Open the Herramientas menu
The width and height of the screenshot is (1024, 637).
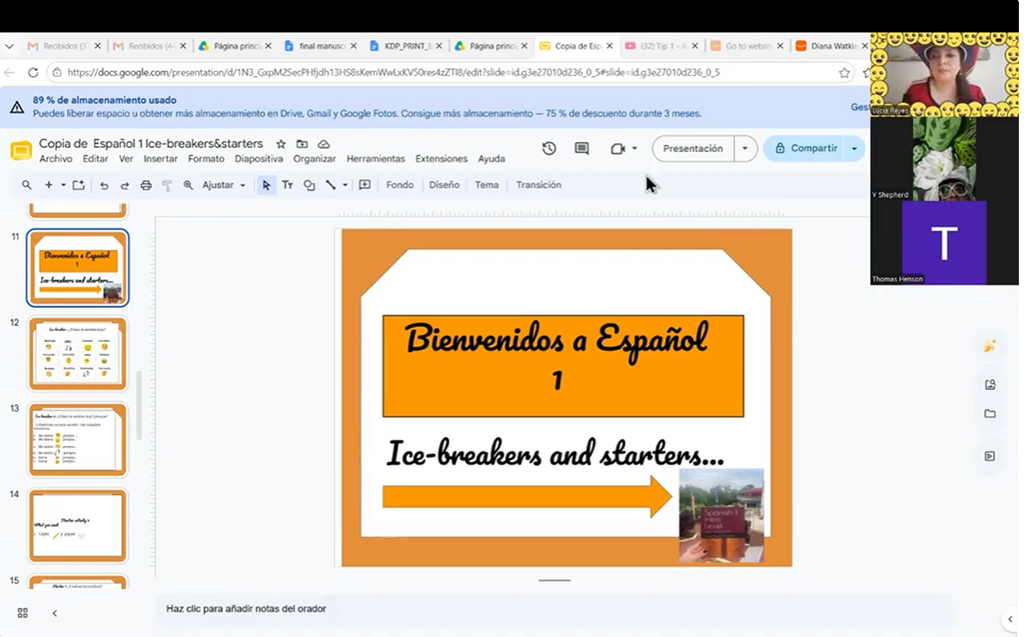coord(376,159)
